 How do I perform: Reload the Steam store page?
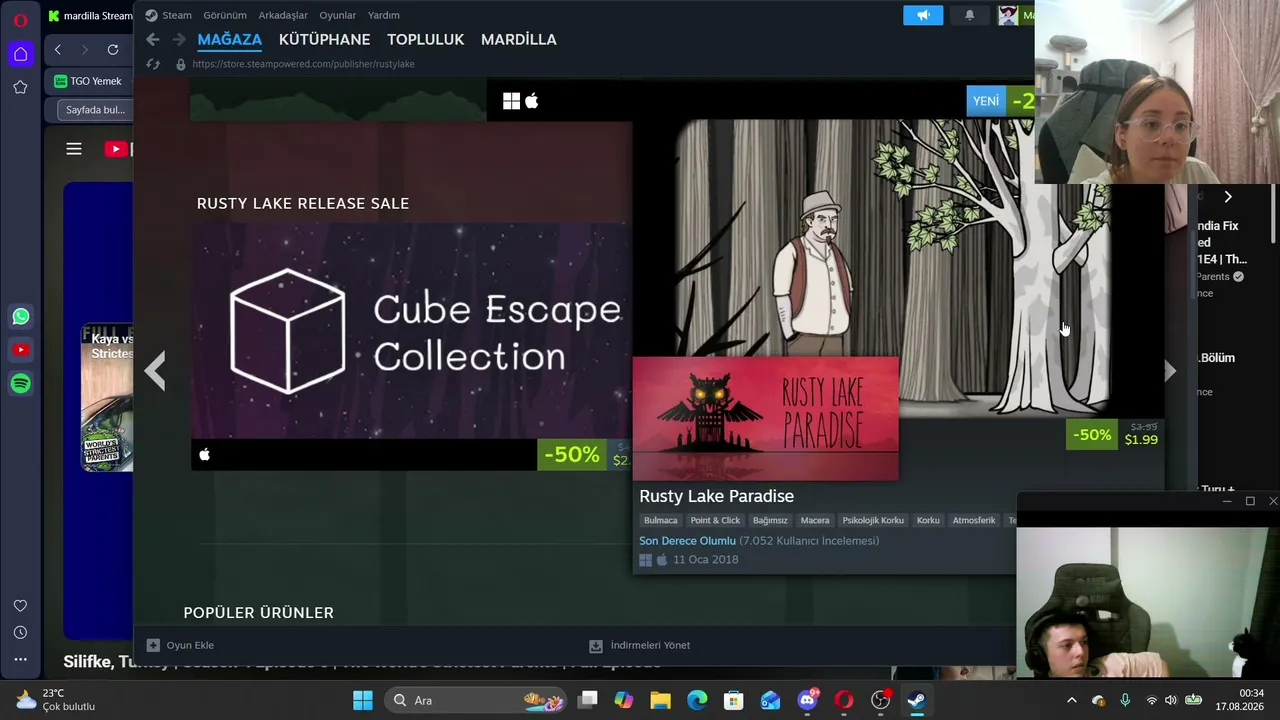click(x=153, y=64)
